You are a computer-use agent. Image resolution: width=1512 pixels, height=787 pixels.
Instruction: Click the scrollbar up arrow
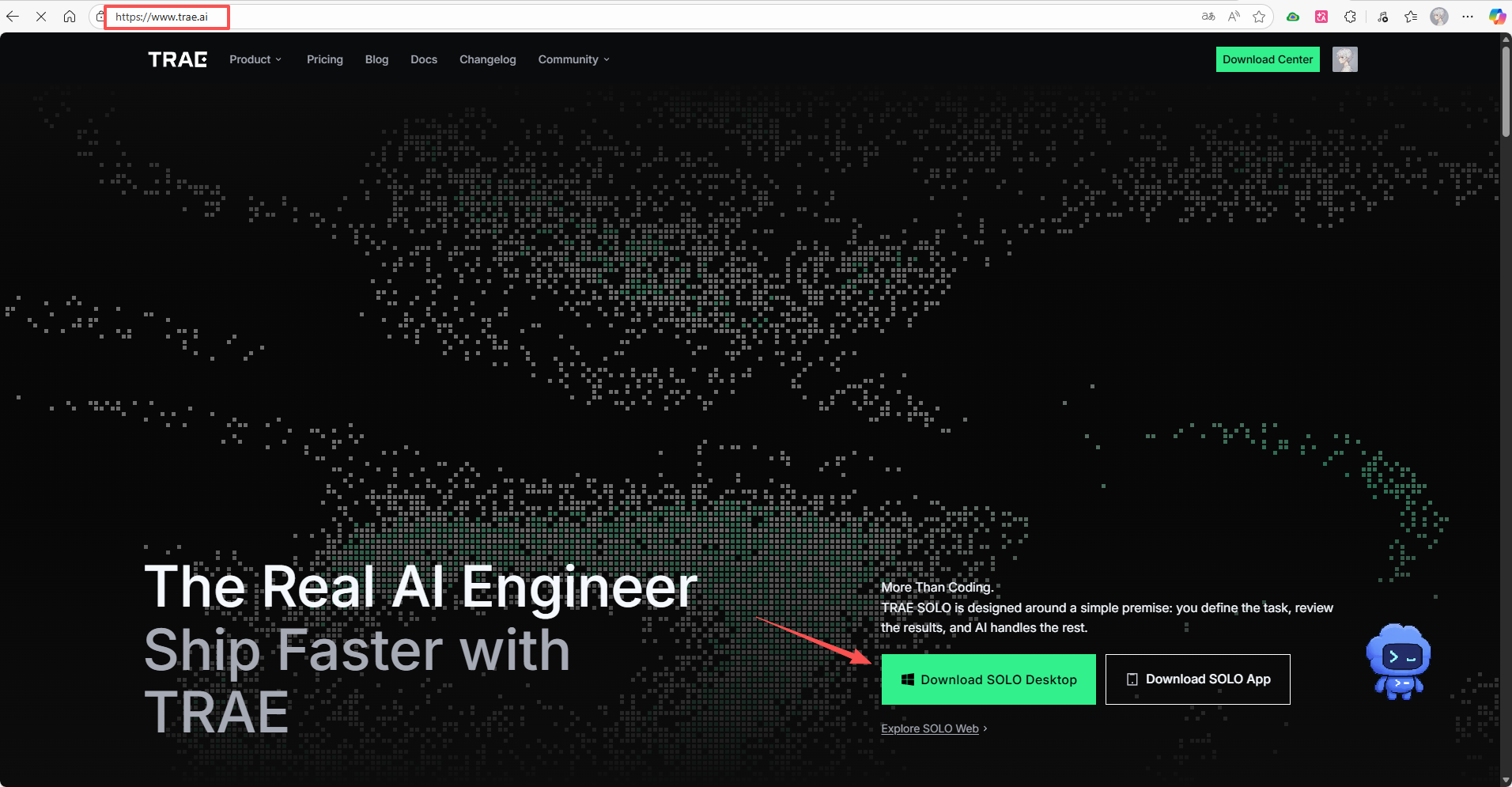click(1506, 40)
